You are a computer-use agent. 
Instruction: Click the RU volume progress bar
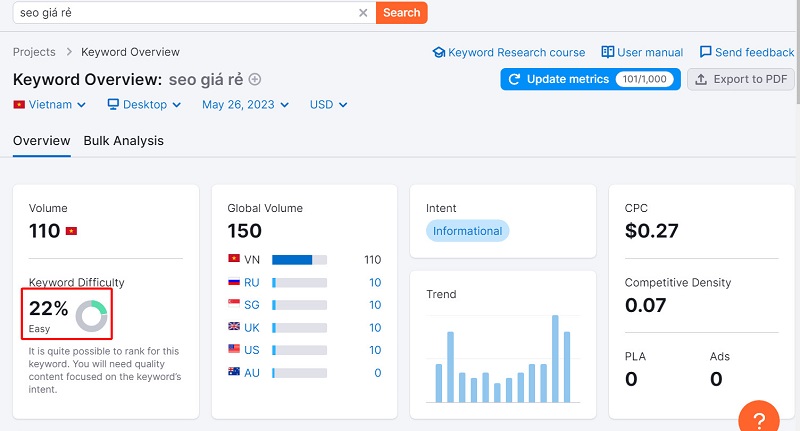point(299,283)
